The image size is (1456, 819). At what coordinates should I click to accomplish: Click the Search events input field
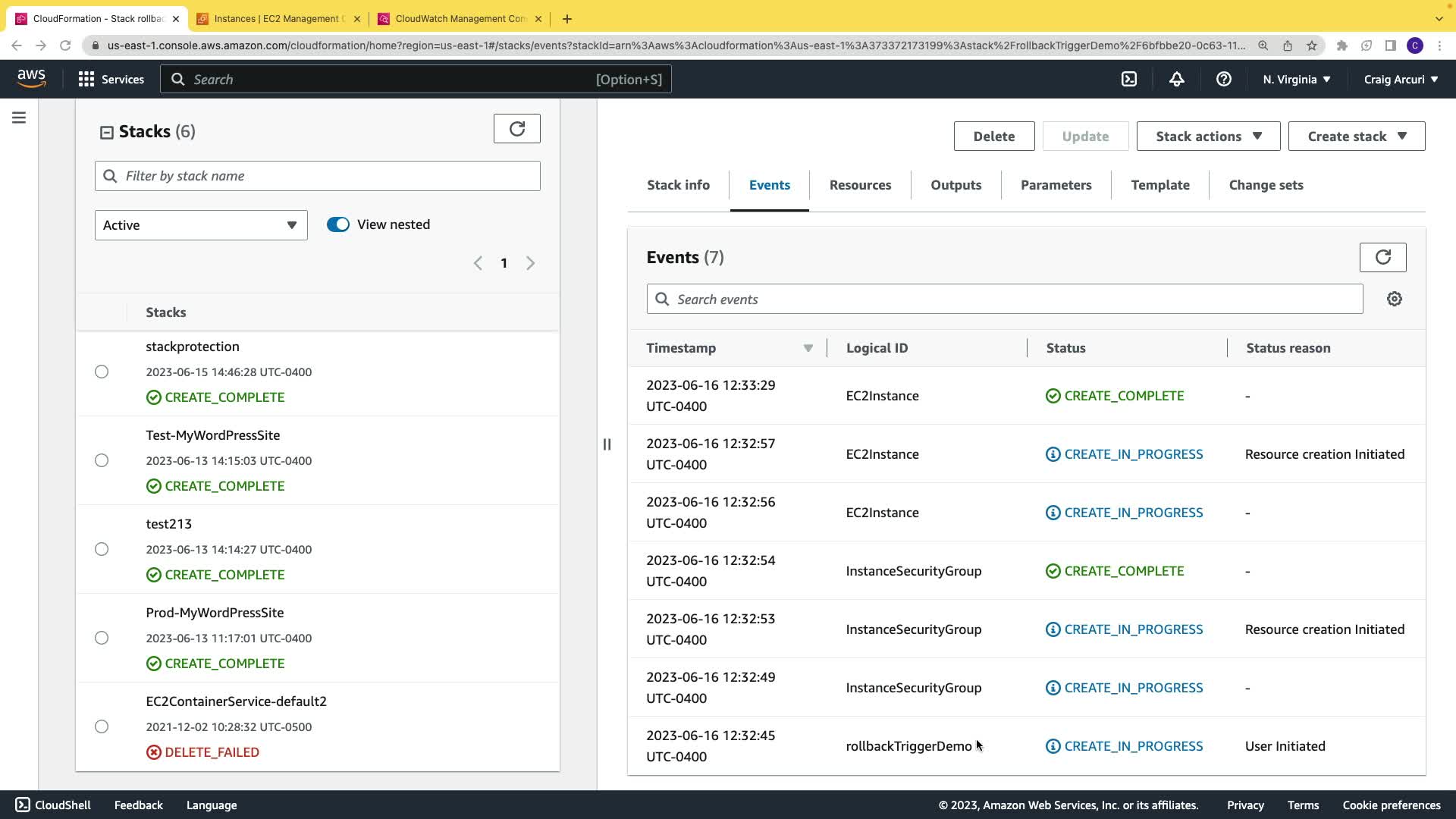[x=1004, y=299]
